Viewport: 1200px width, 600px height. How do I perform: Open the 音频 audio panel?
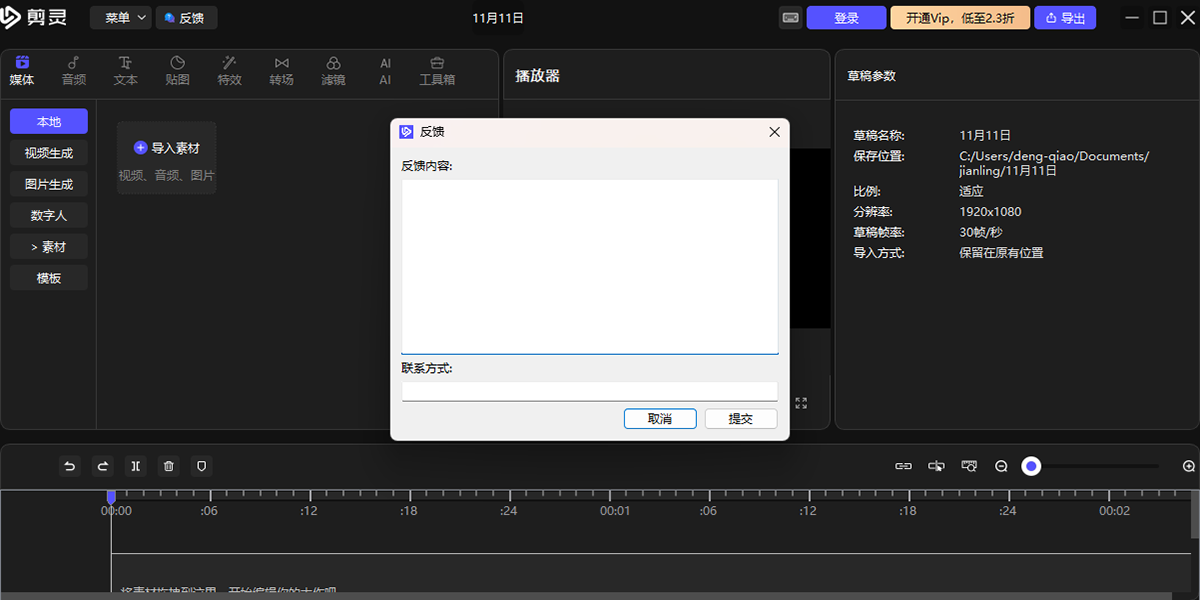[x=73, y=70]
